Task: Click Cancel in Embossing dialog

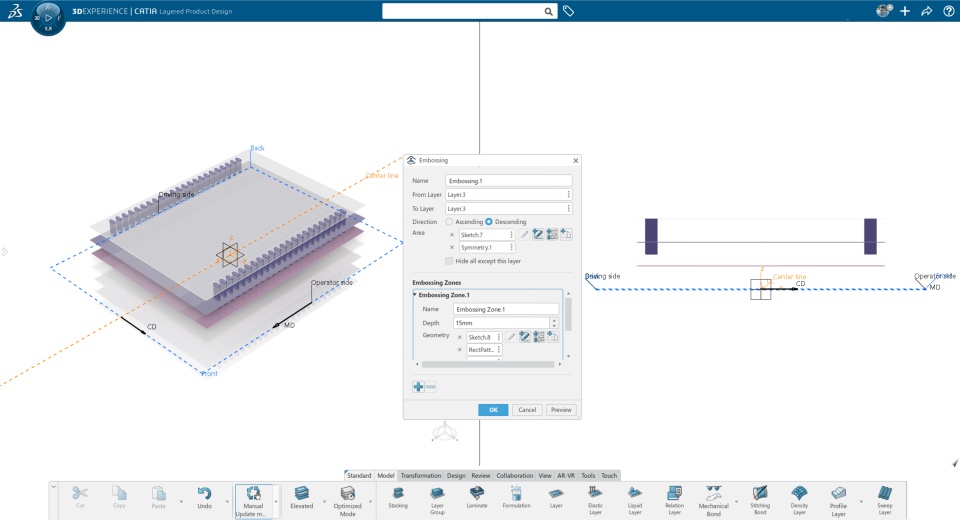Action: (527, 410)
